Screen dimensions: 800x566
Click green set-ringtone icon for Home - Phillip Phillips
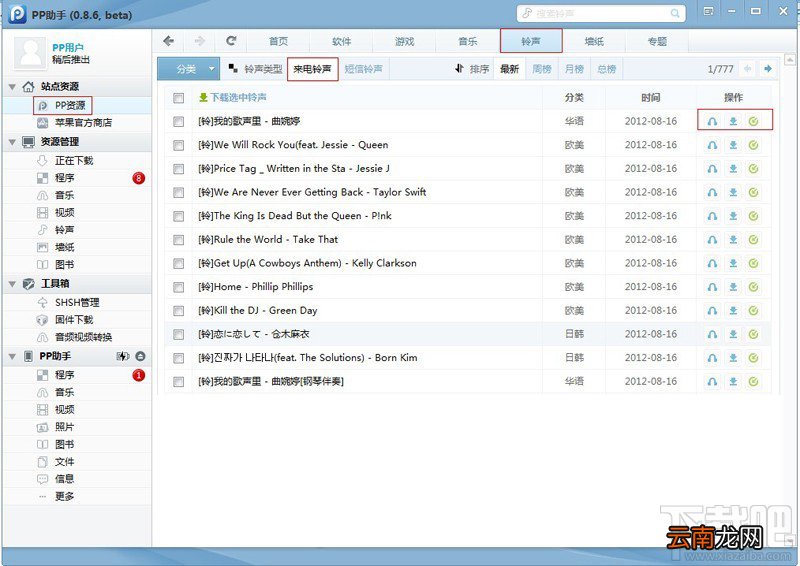point(754,287)
